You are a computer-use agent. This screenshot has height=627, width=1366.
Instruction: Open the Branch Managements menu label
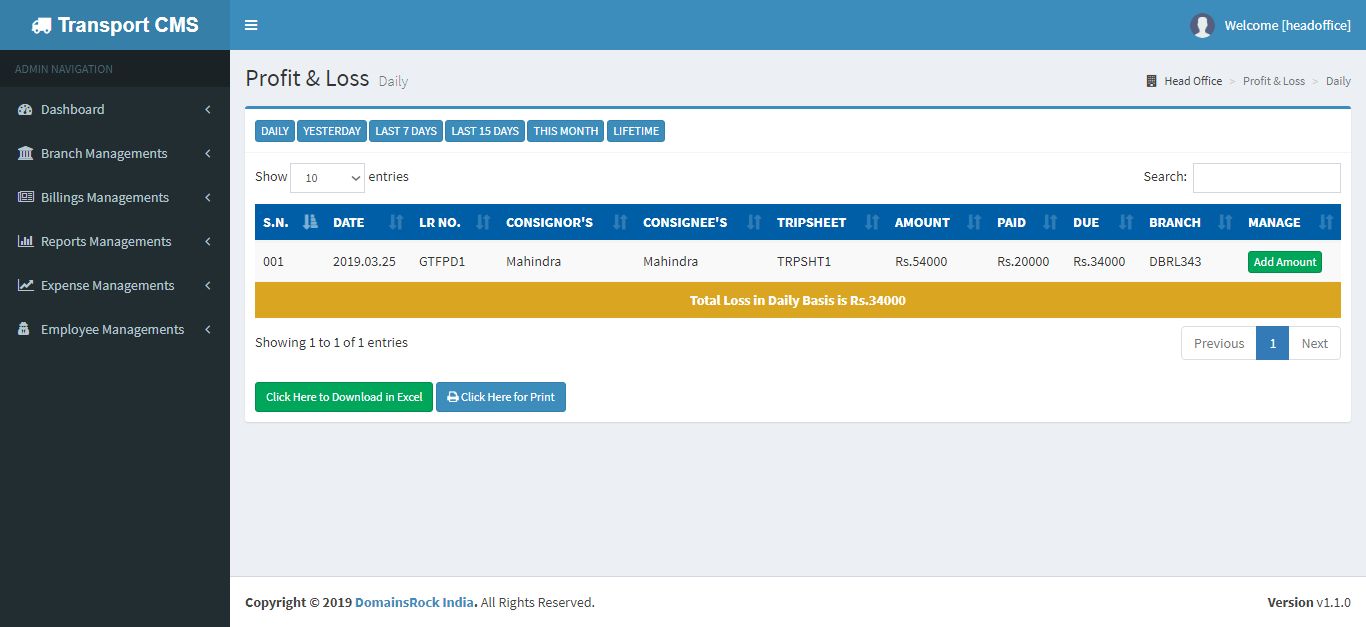104,153
